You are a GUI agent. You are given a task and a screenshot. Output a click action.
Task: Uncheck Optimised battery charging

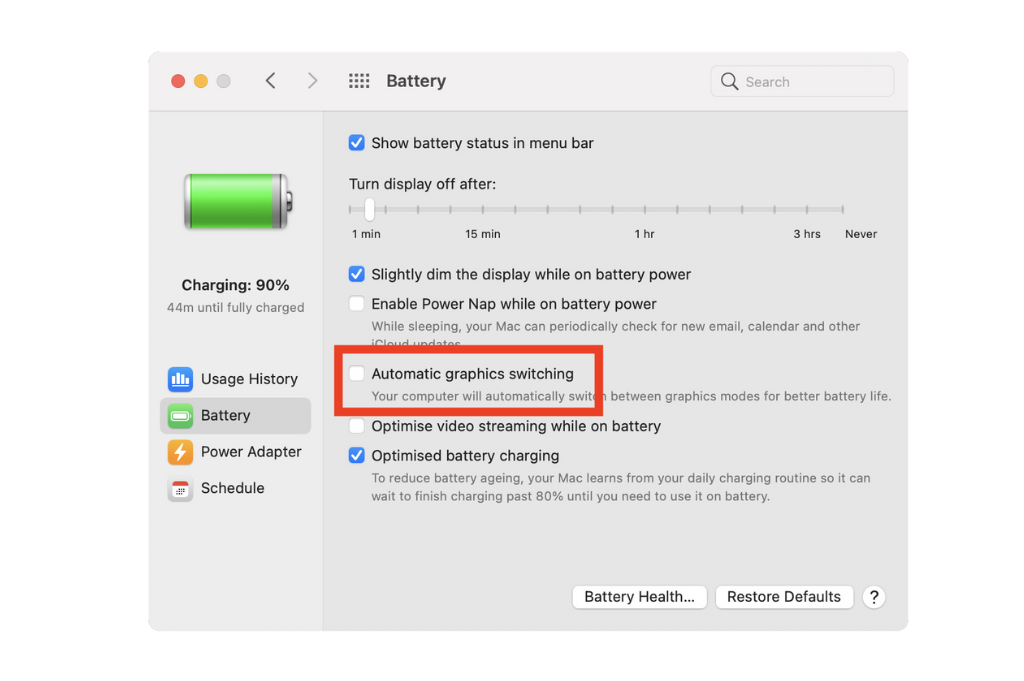click(357, 455)
